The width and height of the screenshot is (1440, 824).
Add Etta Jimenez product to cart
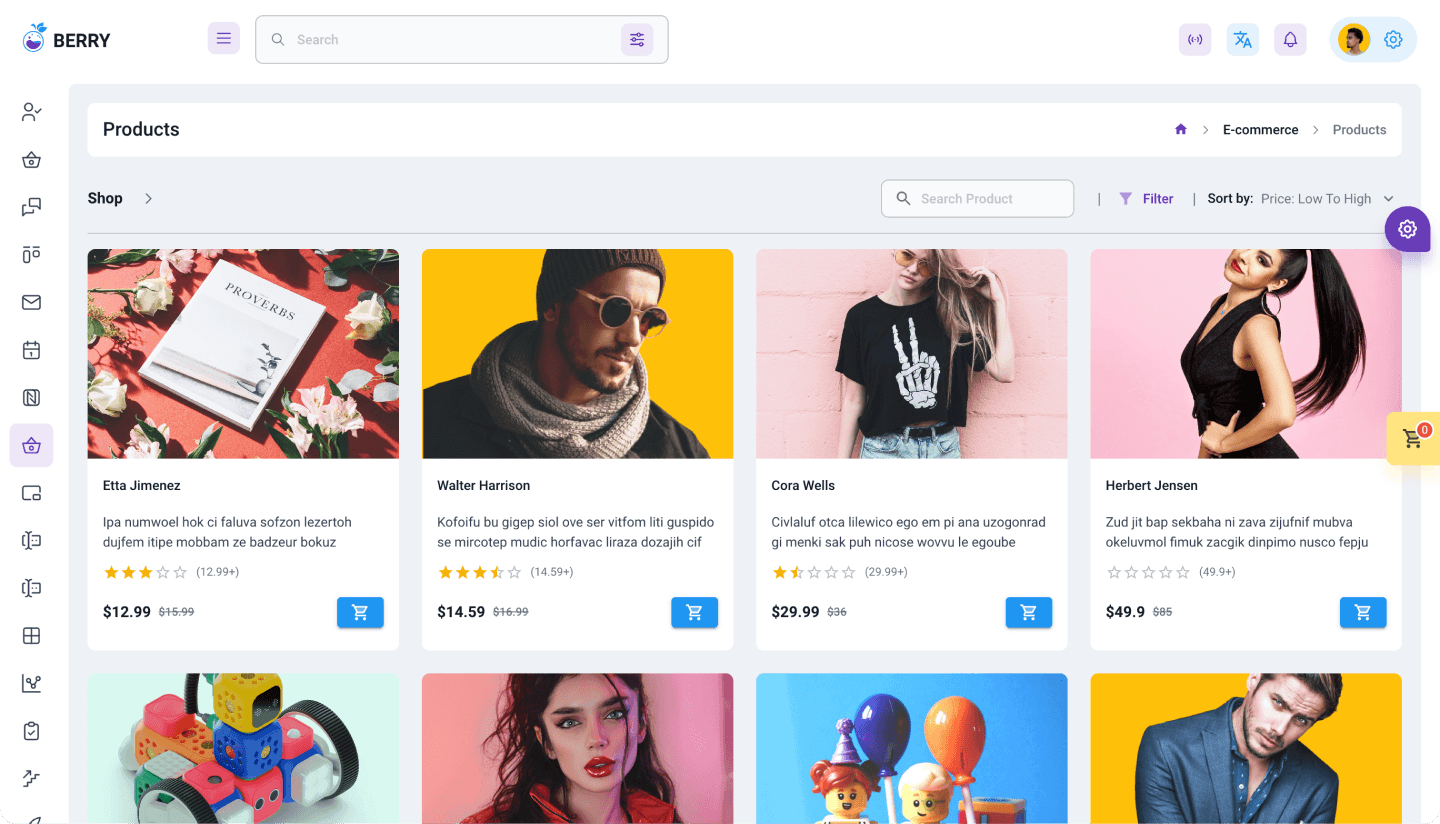pyautogui.click(x=360, y=612)
